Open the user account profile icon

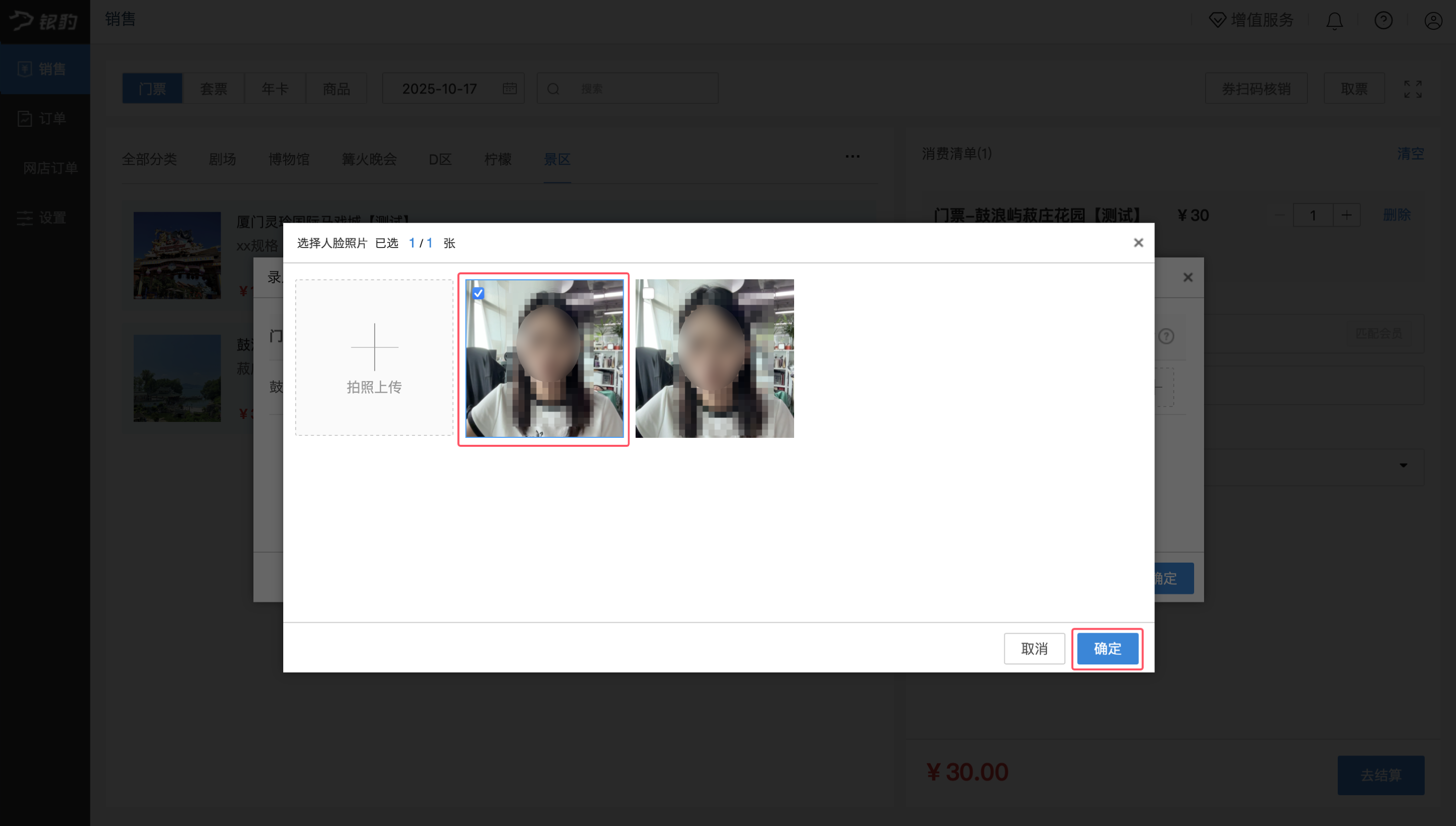point(1433,21)
